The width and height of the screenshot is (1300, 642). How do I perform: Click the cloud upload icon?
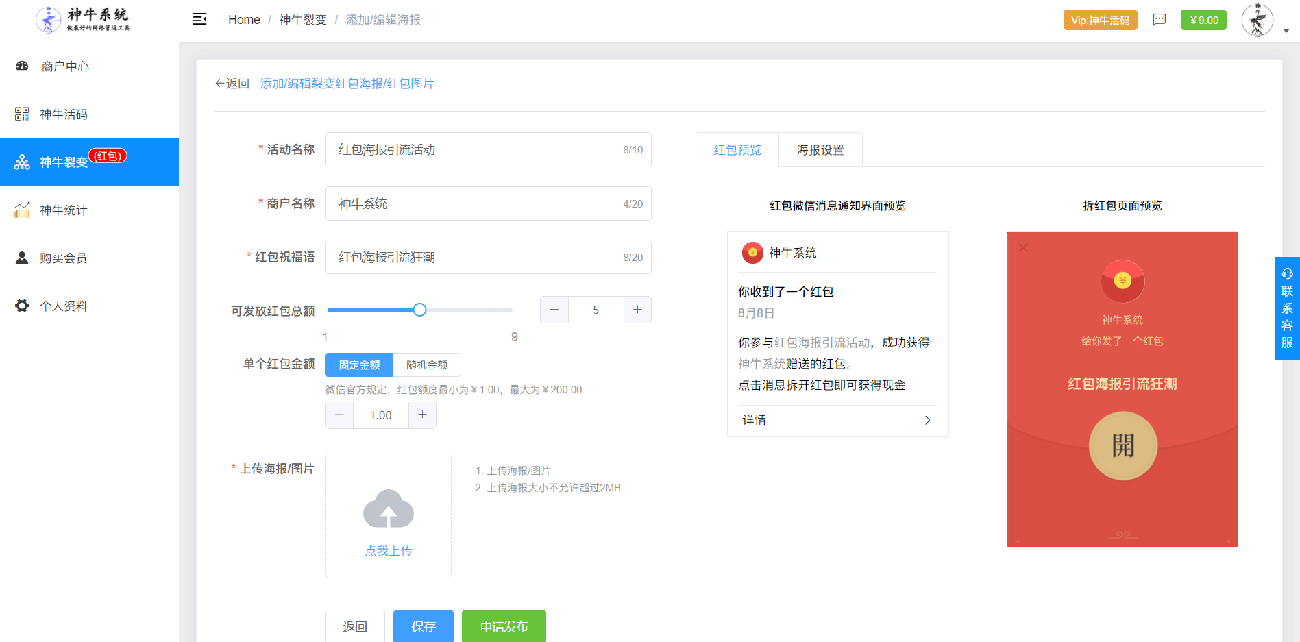[x=388, y=509]
